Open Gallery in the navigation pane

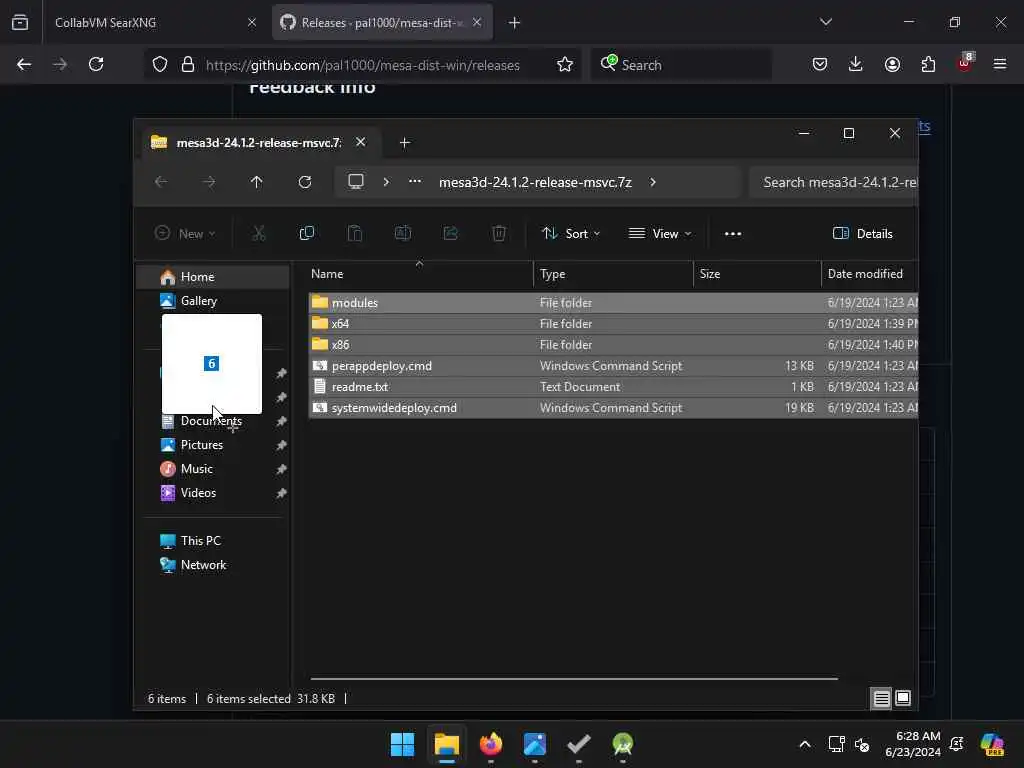click(x=213, y=300)
